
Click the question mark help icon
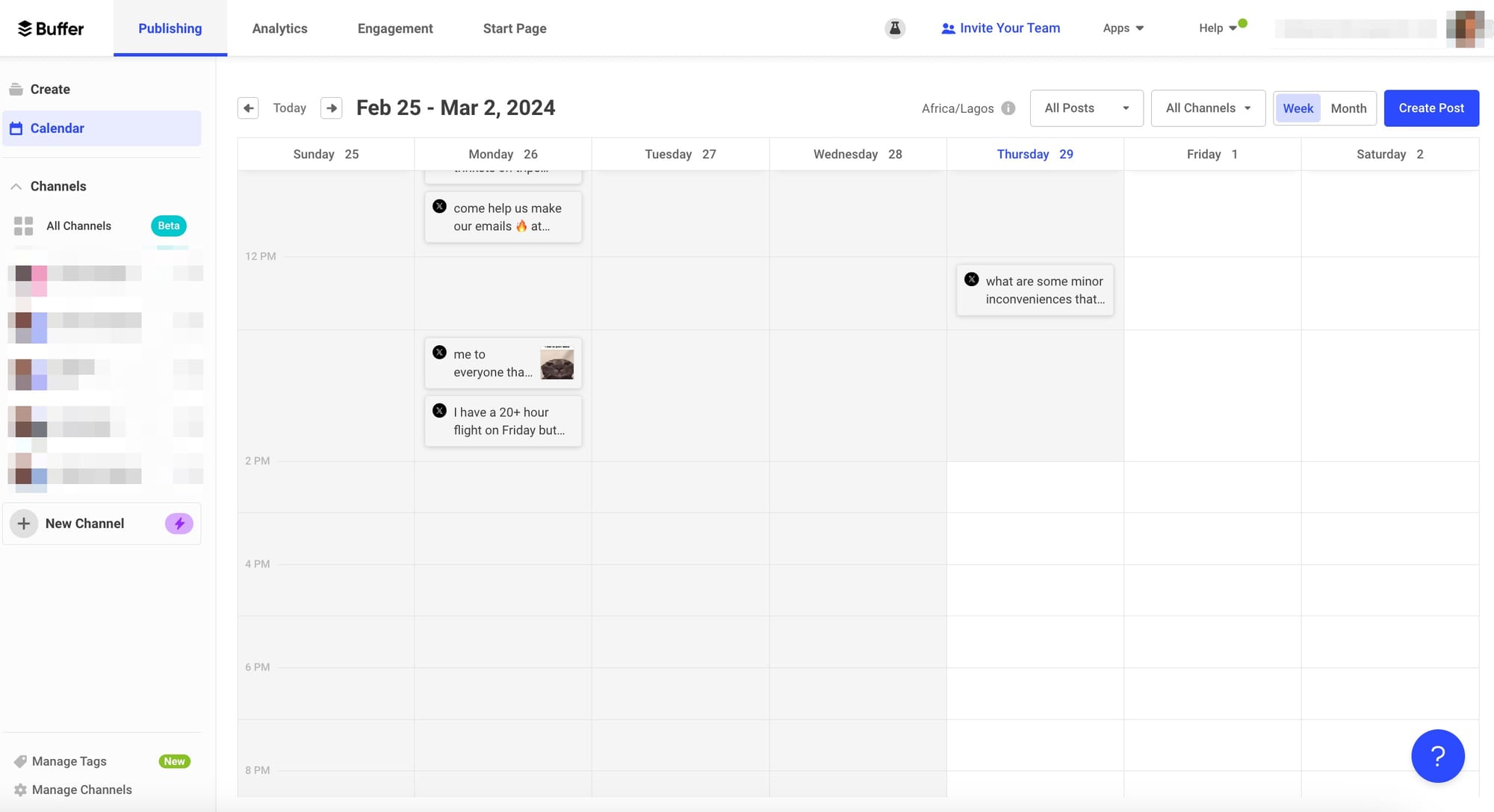tap(1437, 756)
